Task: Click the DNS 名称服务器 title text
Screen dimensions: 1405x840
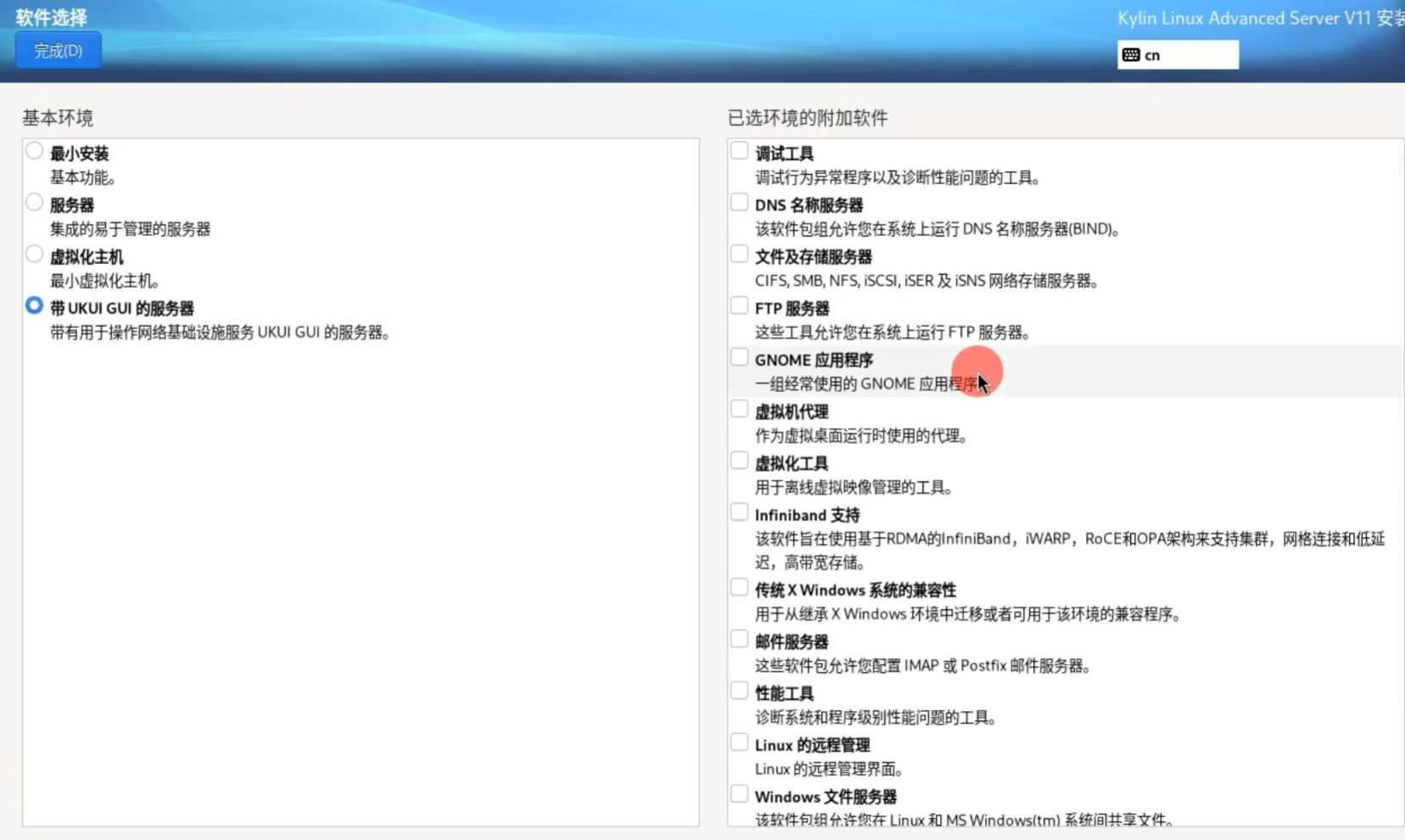Action: coord(809,205)
